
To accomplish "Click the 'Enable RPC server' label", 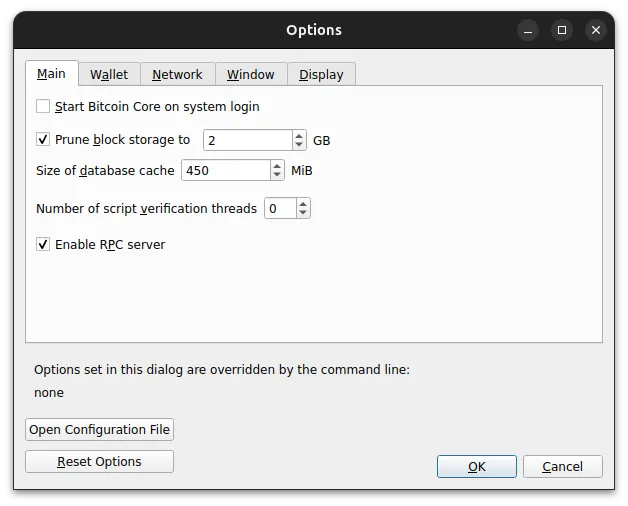I will [110, 244].
